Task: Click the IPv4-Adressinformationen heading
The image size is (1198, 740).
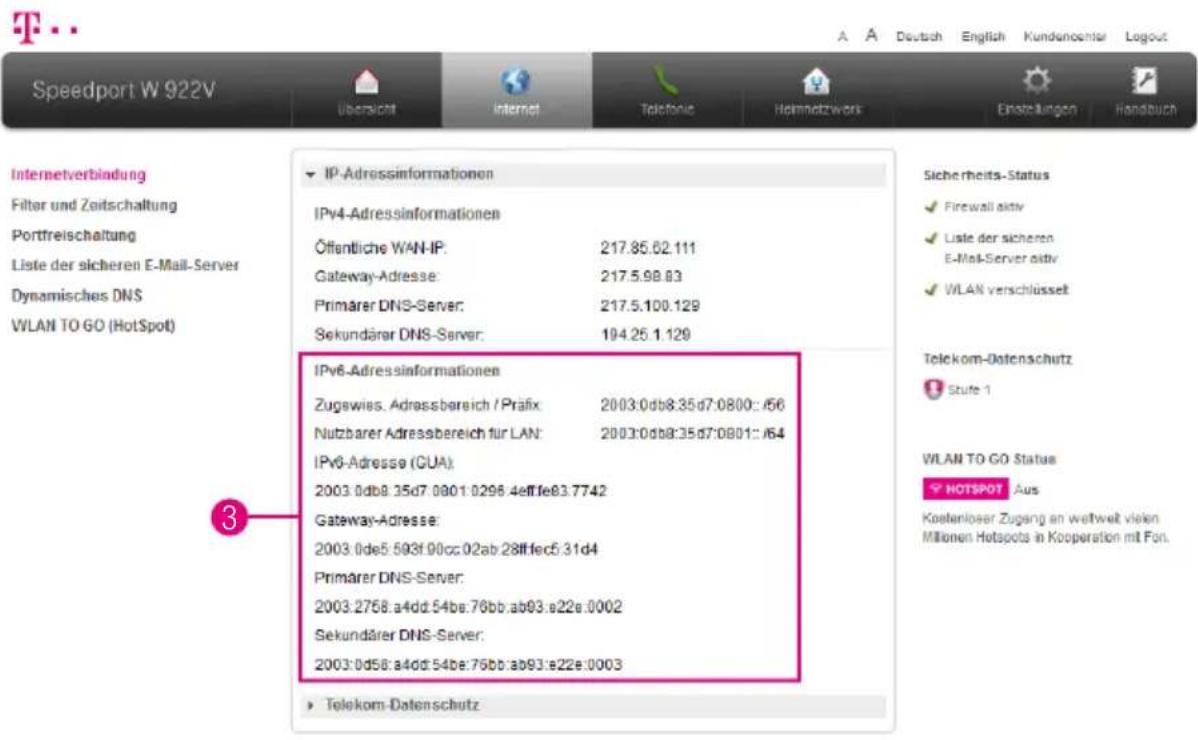Action: (x=407, y=214)
